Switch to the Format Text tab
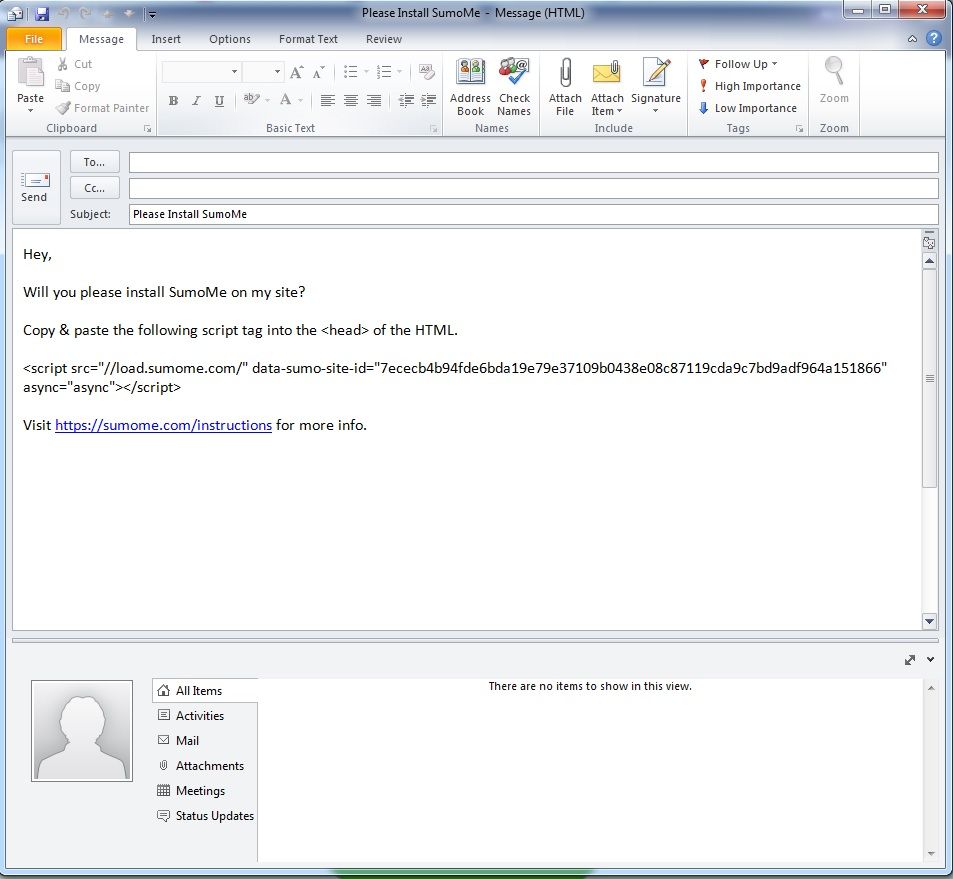Viewport: 953px width, 879px height. [308, 39]
